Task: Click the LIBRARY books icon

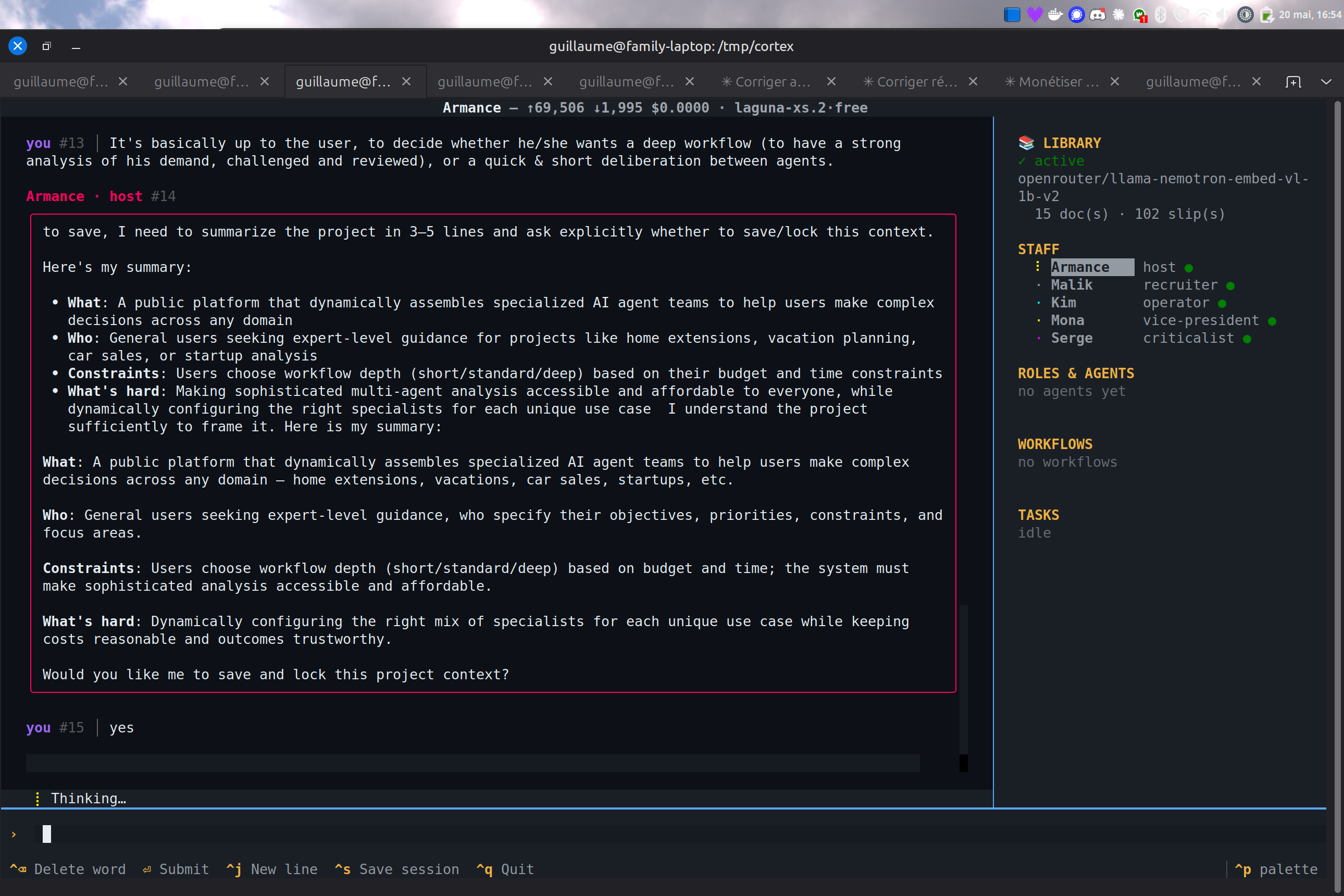Action: (1026, 142)
